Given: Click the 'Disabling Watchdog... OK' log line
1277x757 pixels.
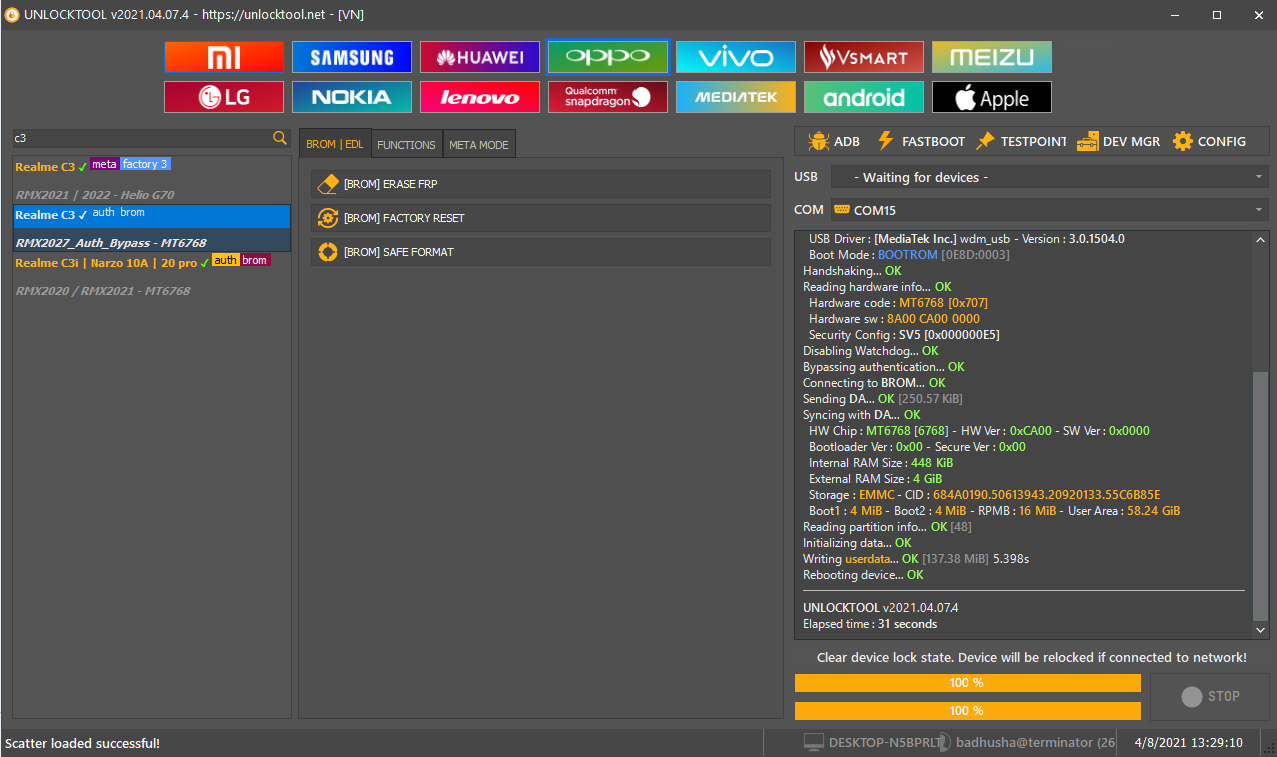Looking at the screenshot, I should [x=870, y=351].
